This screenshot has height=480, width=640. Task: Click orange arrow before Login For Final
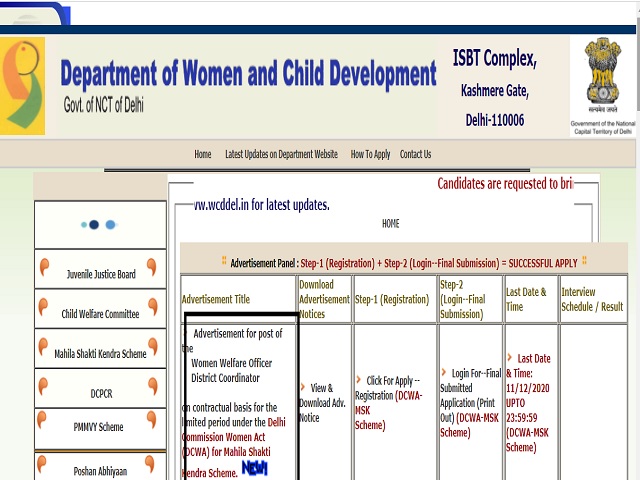(444, 372)
